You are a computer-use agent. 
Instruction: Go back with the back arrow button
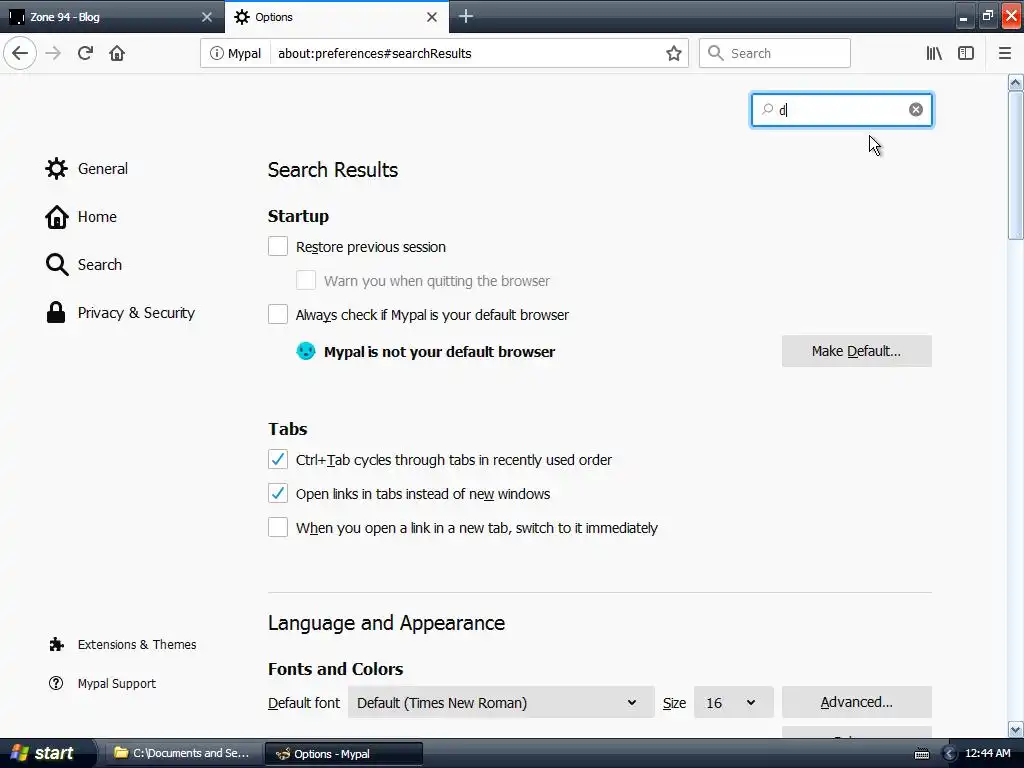pyautogui.click(x=20, y=53)
